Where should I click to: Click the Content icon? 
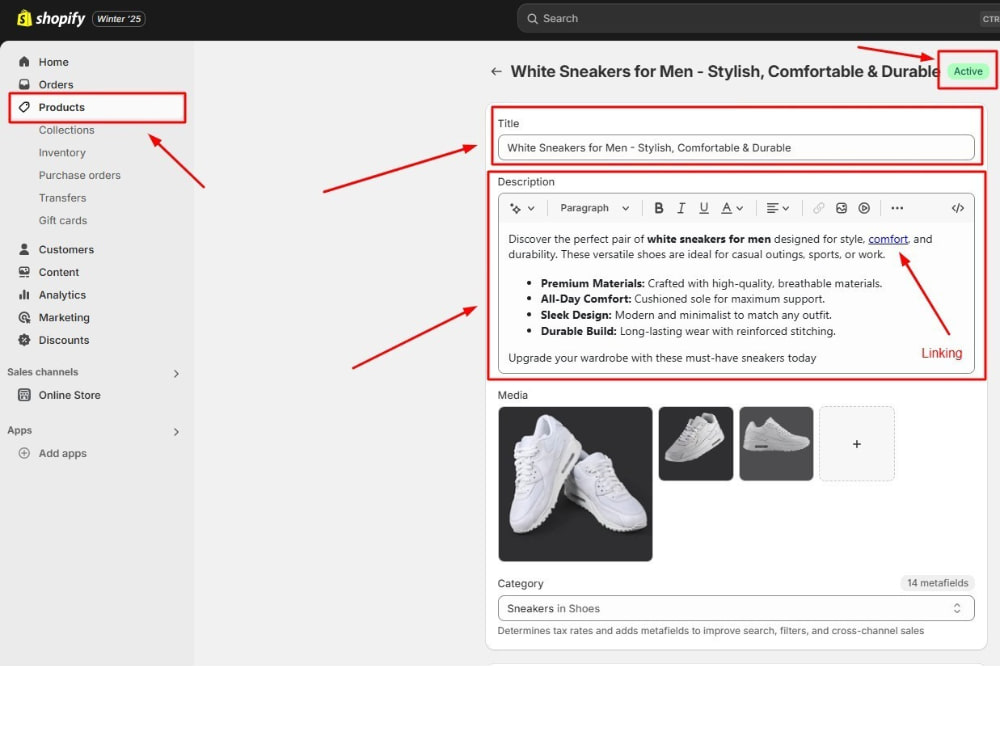coord(24,272)
